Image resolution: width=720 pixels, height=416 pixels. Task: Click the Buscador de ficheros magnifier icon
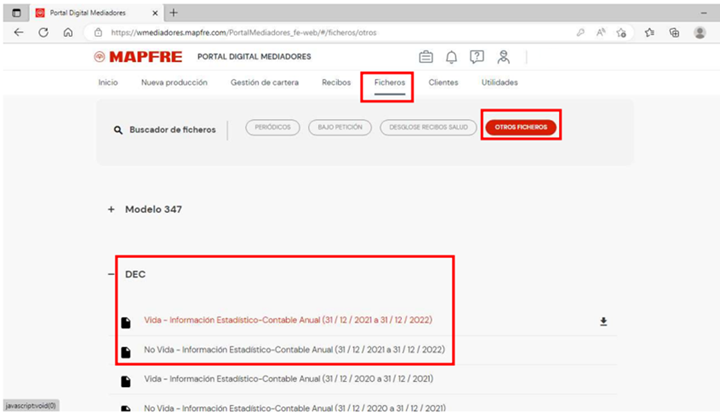[119, 129]
